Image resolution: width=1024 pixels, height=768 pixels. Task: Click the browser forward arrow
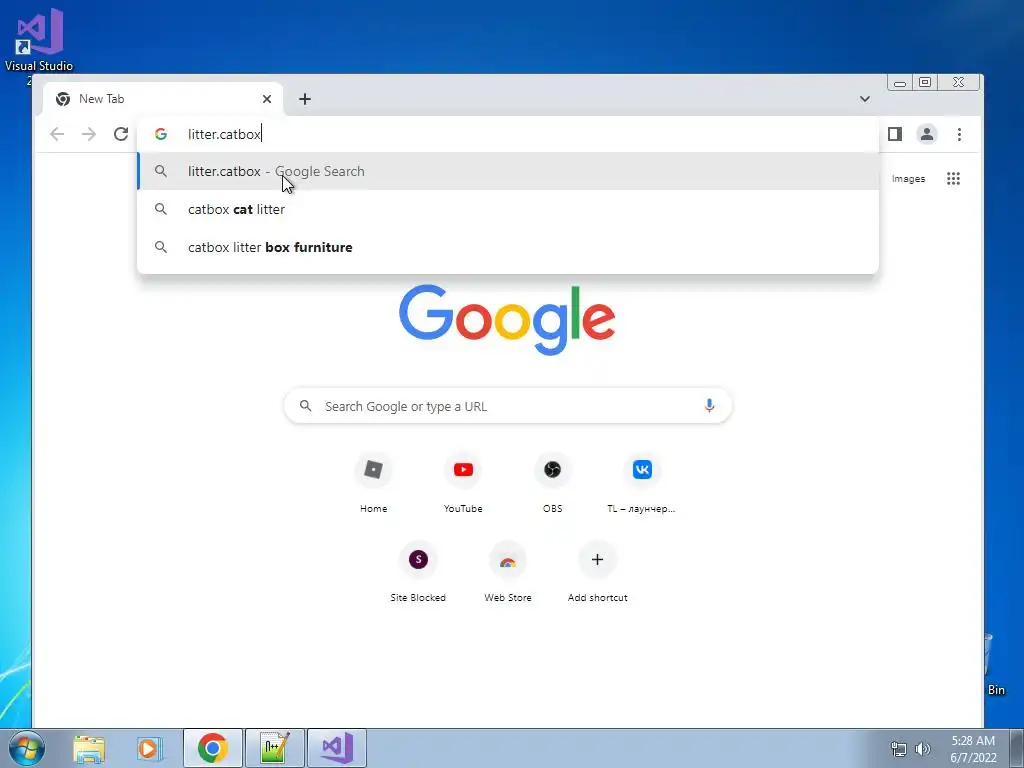pos(89,134)
